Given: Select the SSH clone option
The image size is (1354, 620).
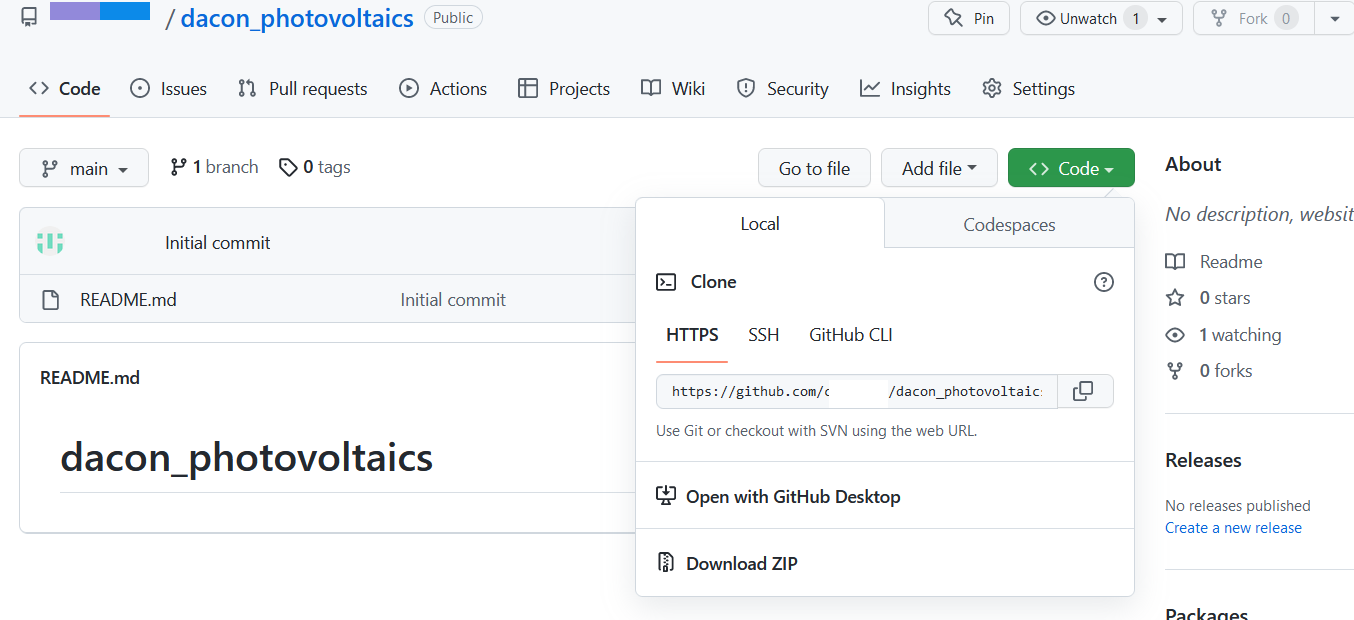Looking at the screenshot, I should (764, 335).
